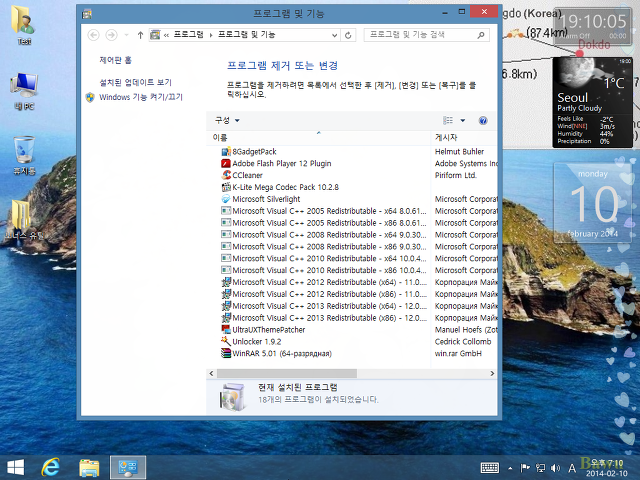
Task: Select the Unlocker 1.9.2 icon
Action: coord(226,342)
